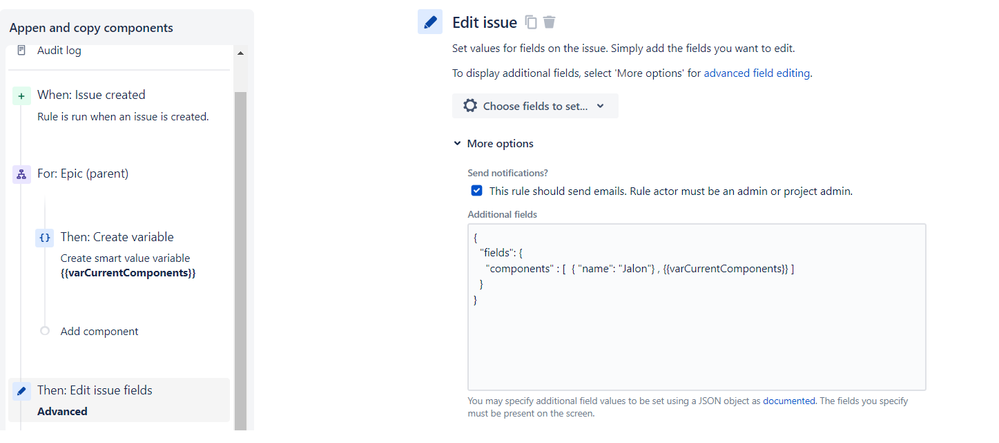The height and width of the screenshot is (443, 999).
Task: Click the duplicate (copy) icon beside Edit issue
Action: (x=531, y=22)
